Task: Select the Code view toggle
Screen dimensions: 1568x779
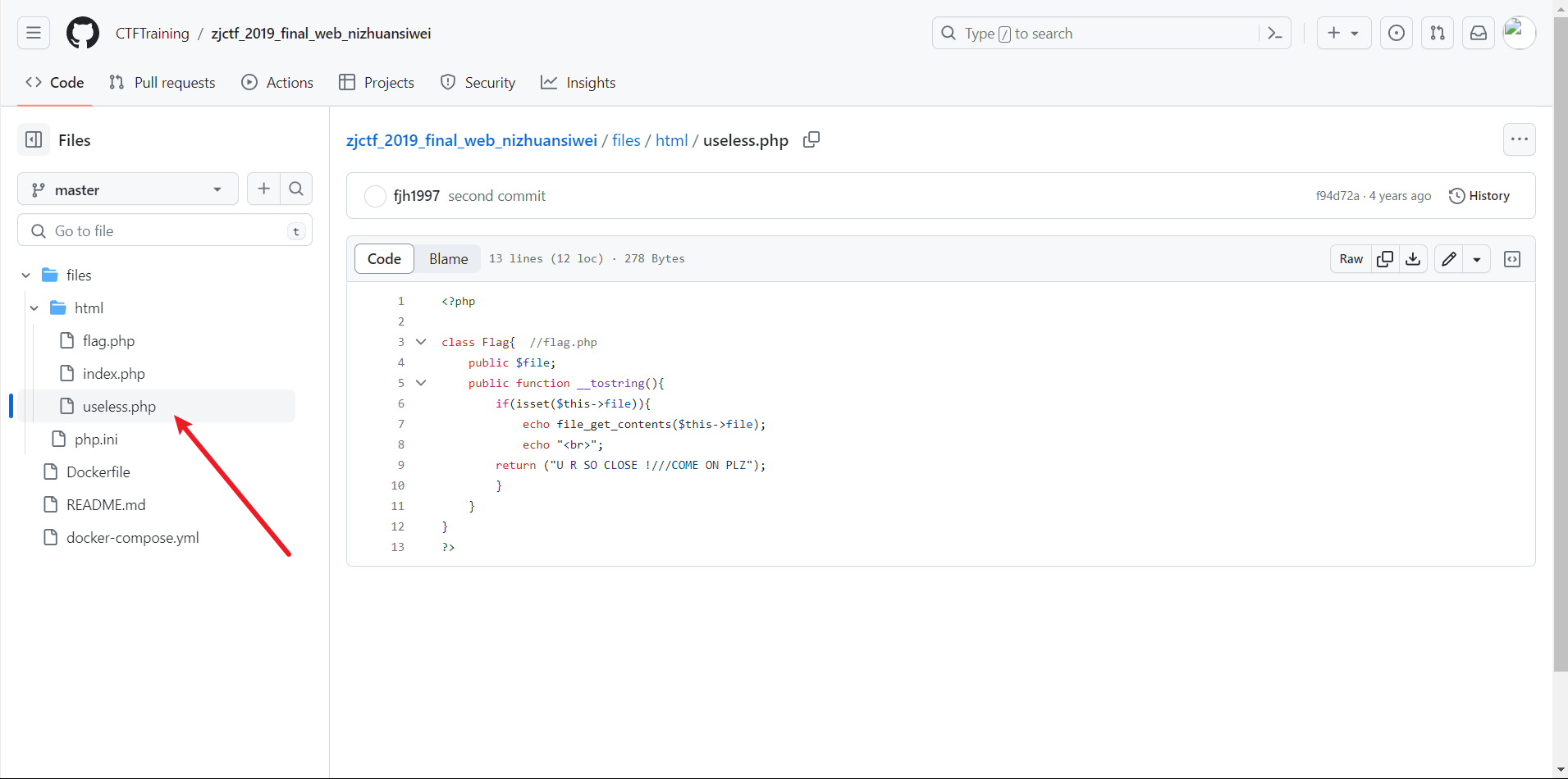Action: 384,259
